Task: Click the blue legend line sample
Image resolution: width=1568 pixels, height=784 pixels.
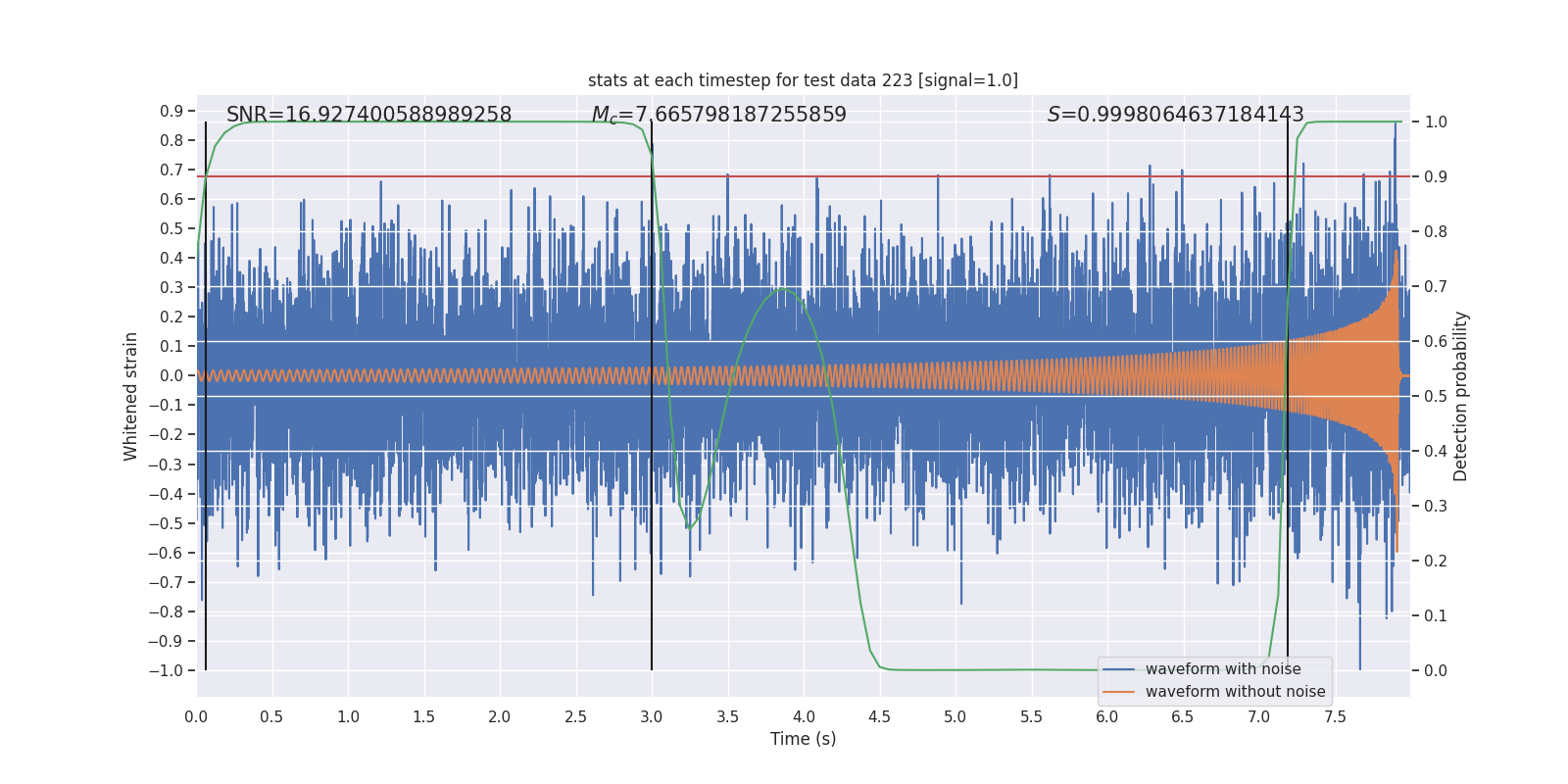Action: click(x=1119, y=669)
